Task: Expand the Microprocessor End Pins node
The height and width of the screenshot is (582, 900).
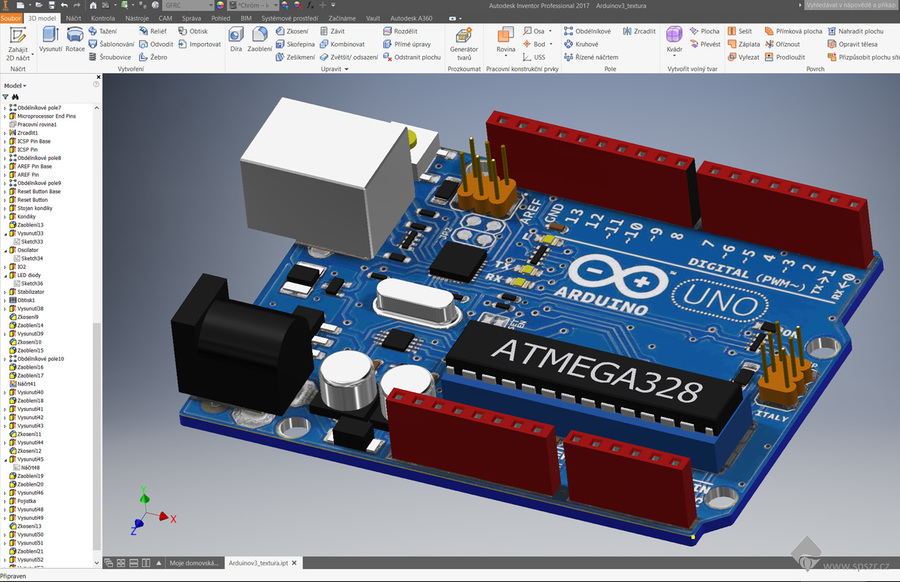Action: [x=5, y=116]
